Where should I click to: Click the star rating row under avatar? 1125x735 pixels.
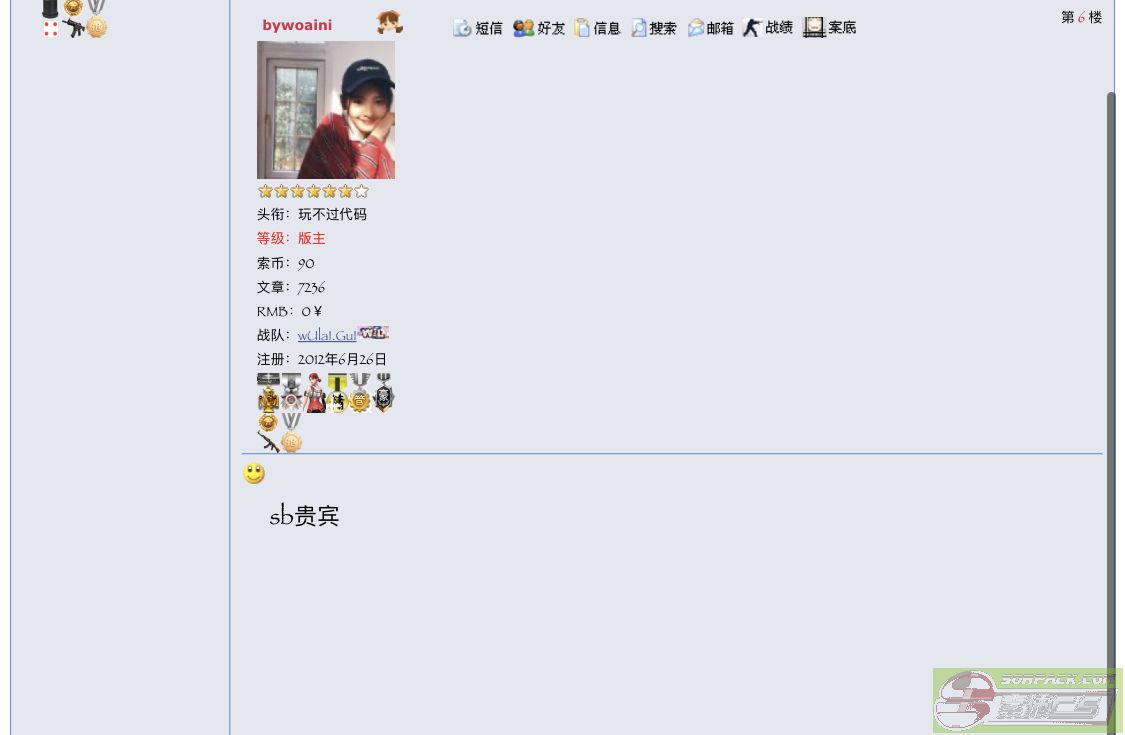tap(313, 191)
